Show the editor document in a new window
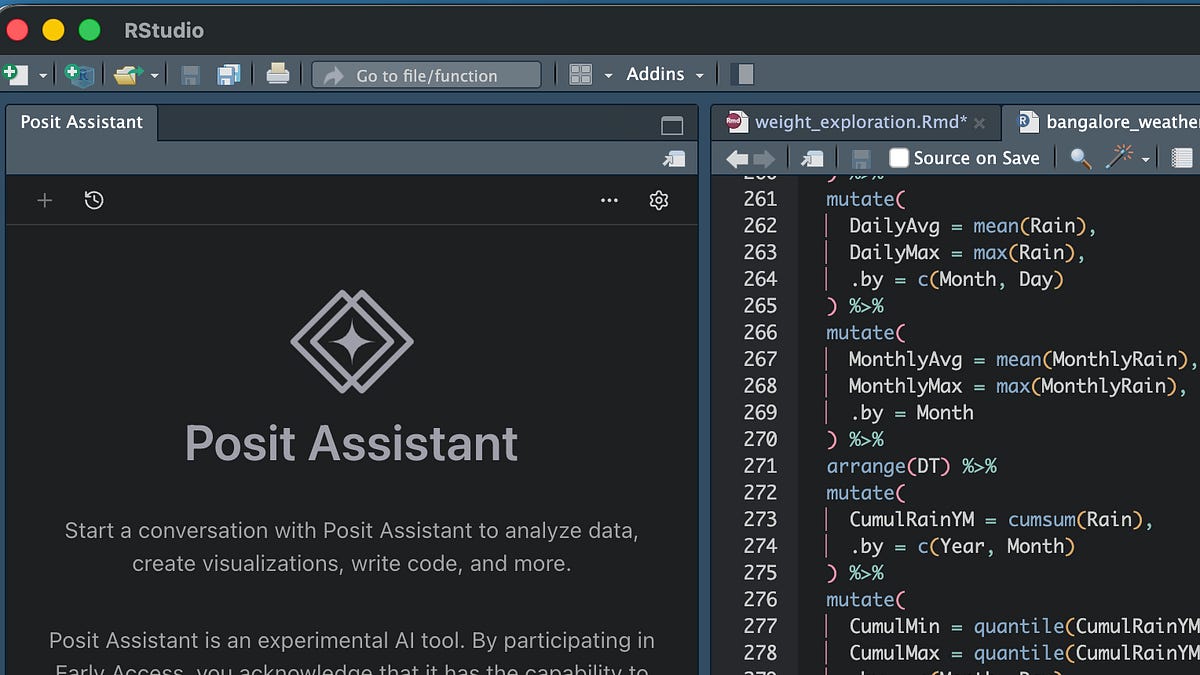Screen dimensions: 1200x675 click(x=813, y=158)
